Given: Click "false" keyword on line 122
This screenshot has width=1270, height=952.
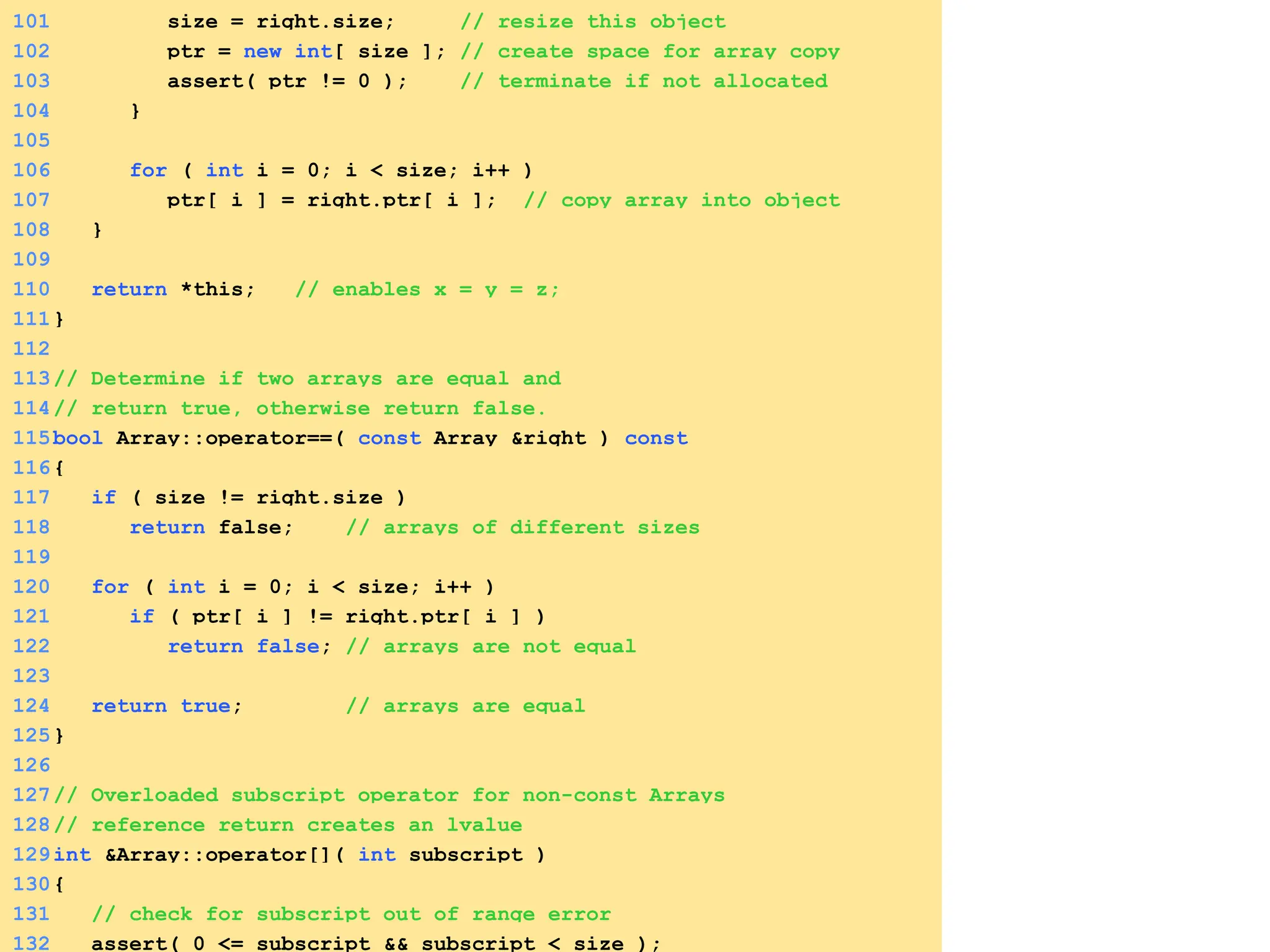Looking at the screenshot, I should [288, 646].
